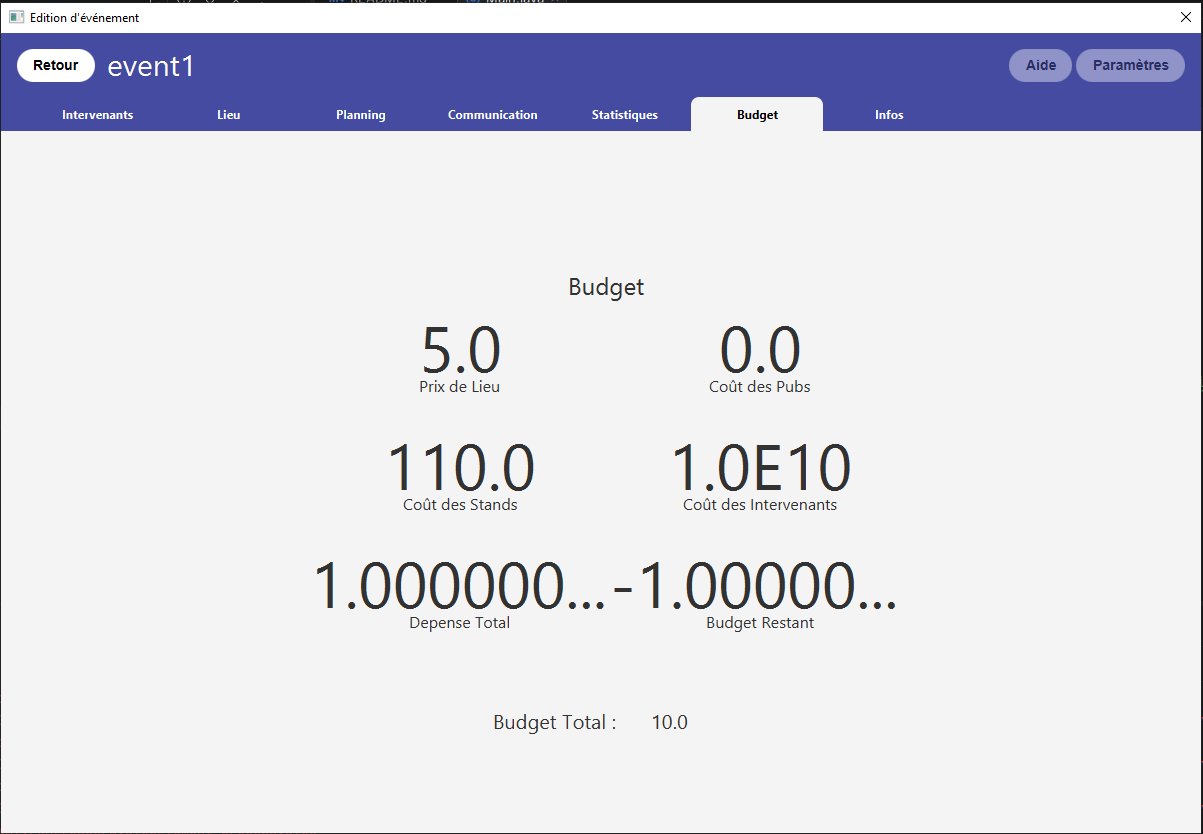1203x834 pixels.
Task: Open the Infos tab
Action: (x=889, y=115)
